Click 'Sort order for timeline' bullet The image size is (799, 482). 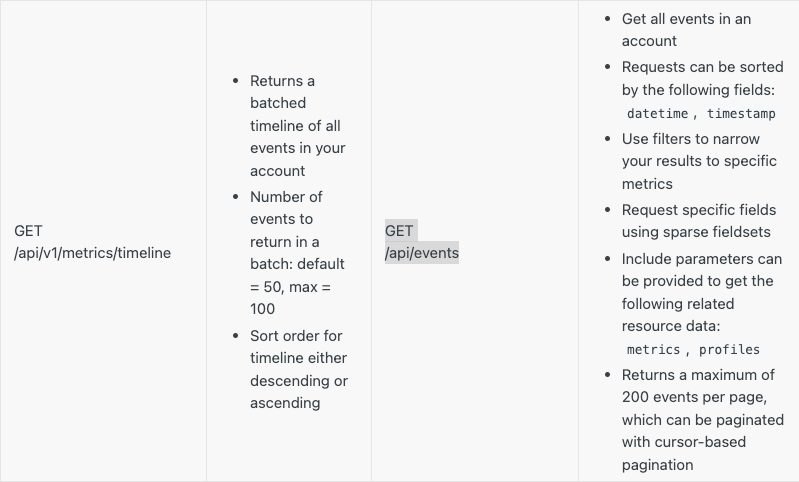(299, 369)
